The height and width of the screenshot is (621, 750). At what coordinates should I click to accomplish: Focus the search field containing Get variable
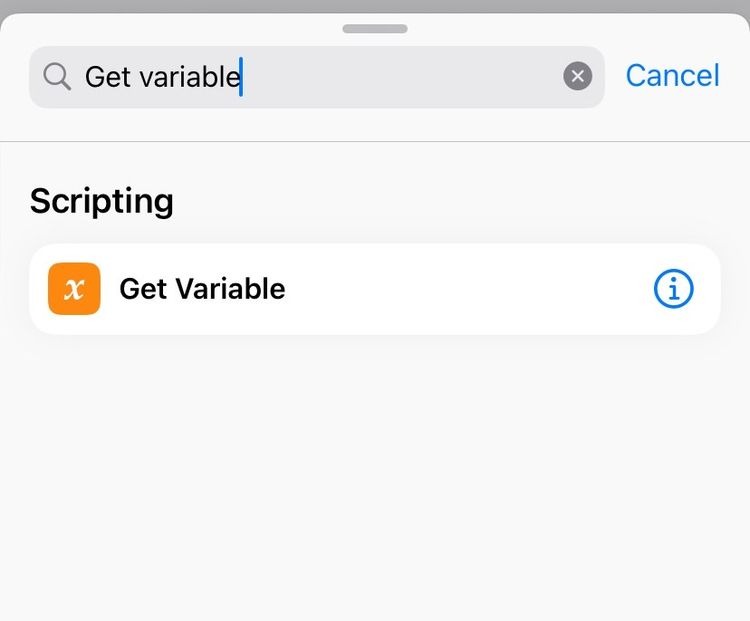pos(317,77)
